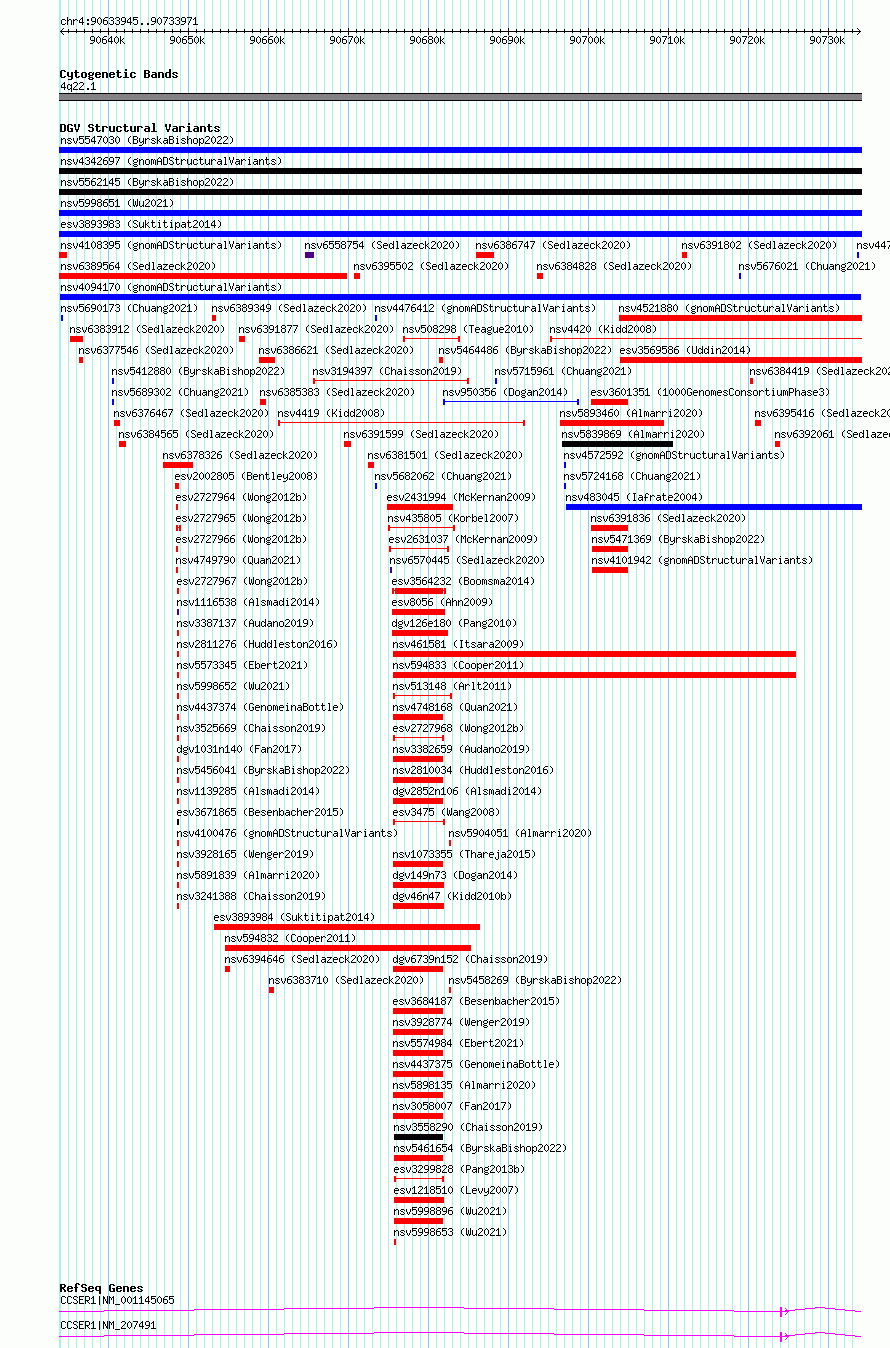Click the purple bar under nsv6558754
The width and height of the screenshot is (890, 1348).
[310, 255]
